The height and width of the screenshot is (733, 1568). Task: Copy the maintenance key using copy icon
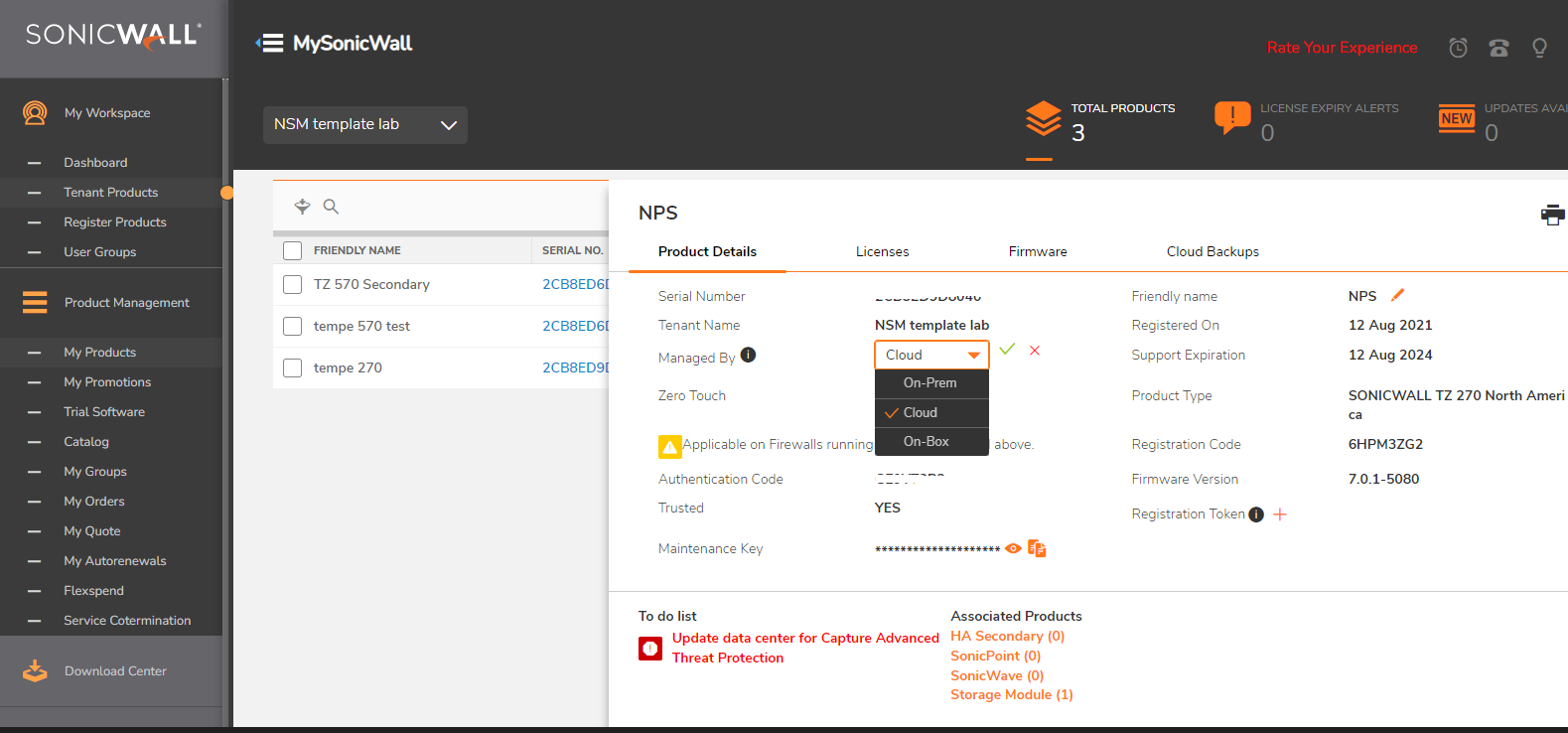point(1037,548)
